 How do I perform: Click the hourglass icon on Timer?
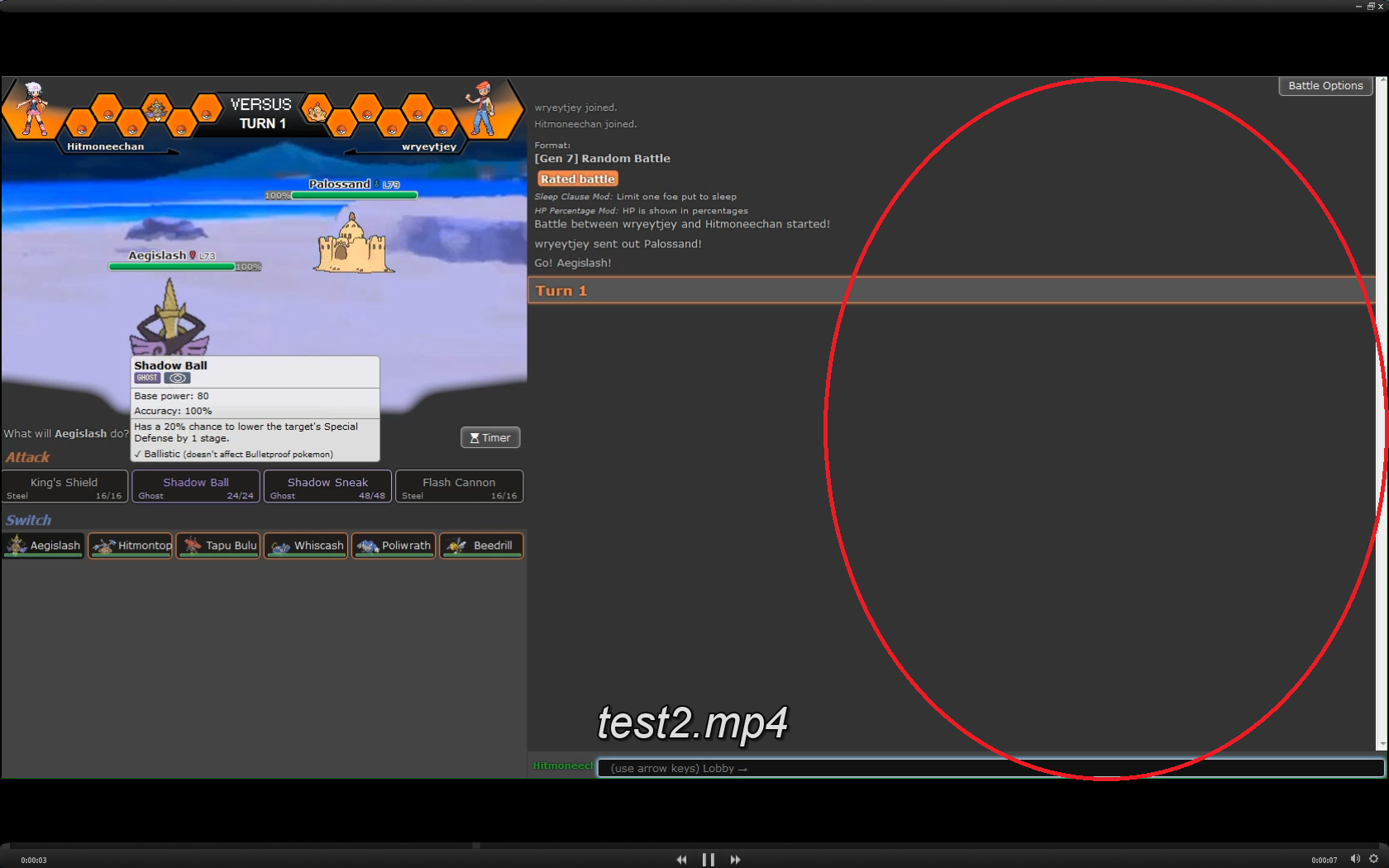coord(475,438)
